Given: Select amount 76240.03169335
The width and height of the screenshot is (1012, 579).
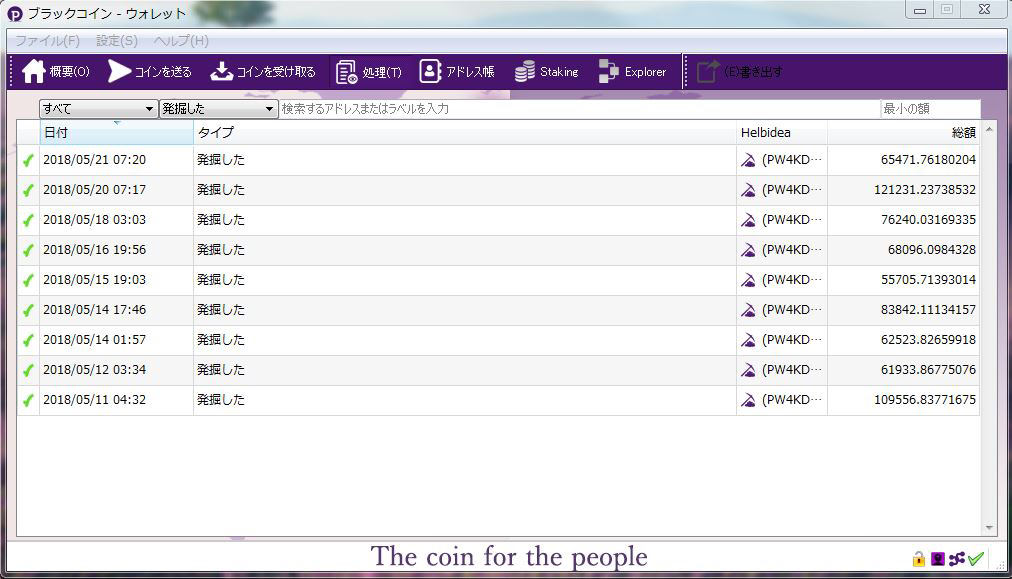Looking at the screenshot, I should pyautogui.click(x=928, y=219).
